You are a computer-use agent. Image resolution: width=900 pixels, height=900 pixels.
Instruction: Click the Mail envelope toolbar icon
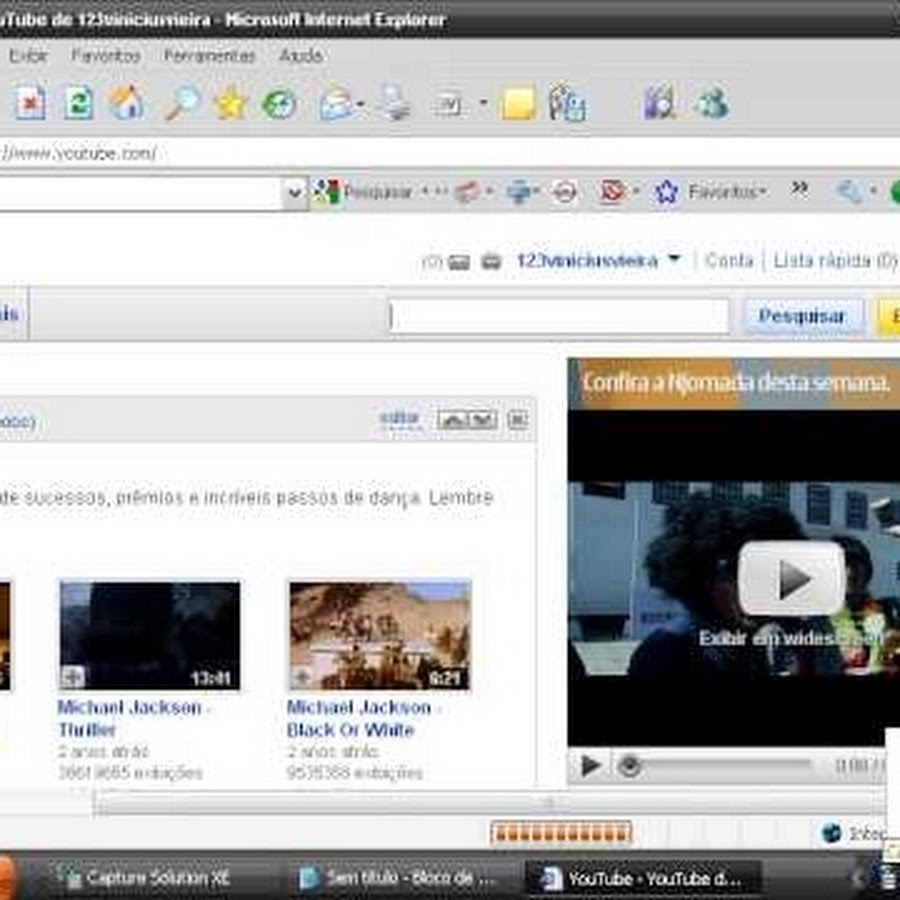pyautogui.click(x=338, y=103)
